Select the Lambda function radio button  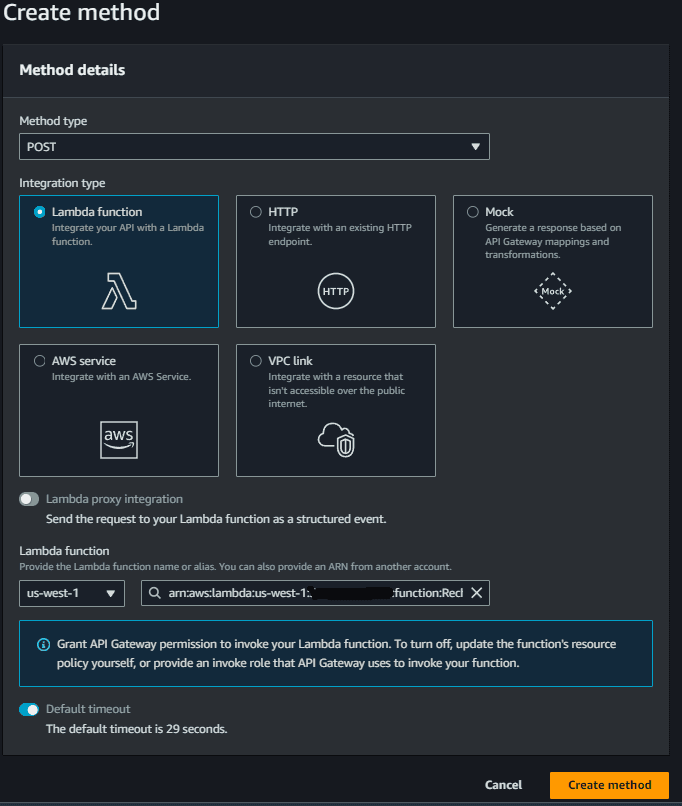tap(40, 212)
